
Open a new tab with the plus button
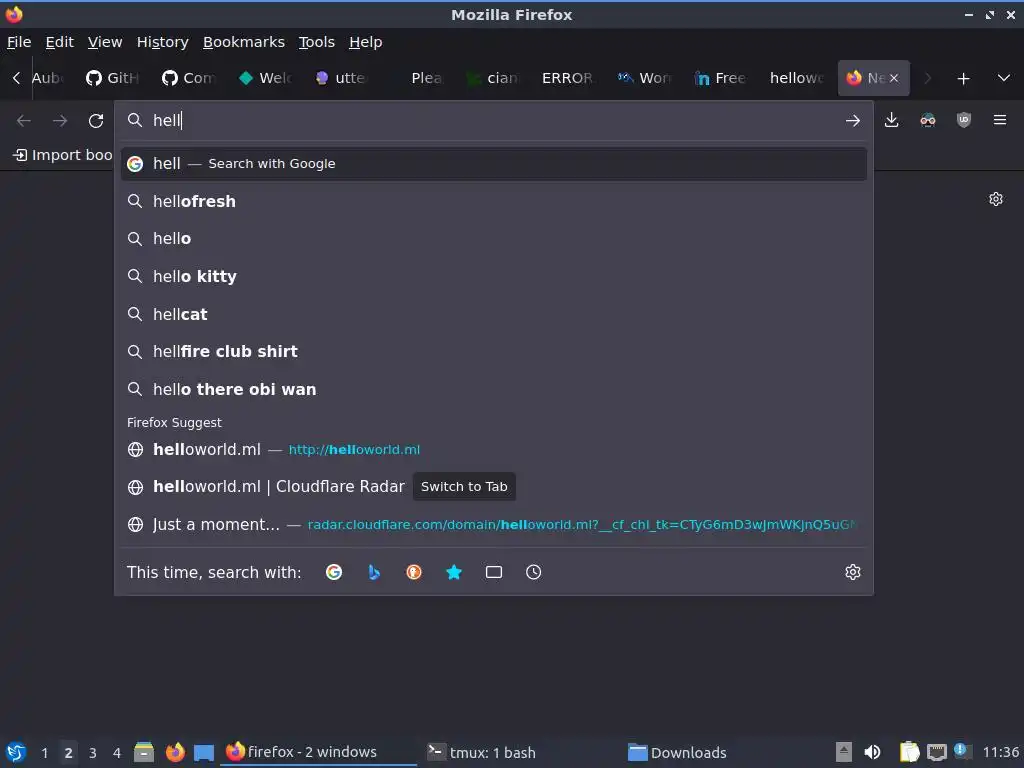(963, 78)
